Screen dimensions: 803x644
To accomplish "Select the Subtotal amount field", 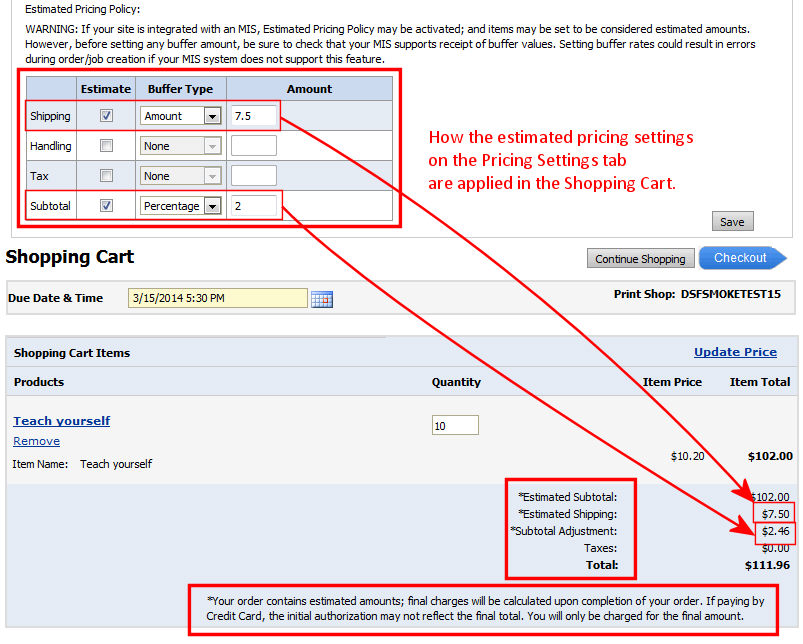I will 253,206.
